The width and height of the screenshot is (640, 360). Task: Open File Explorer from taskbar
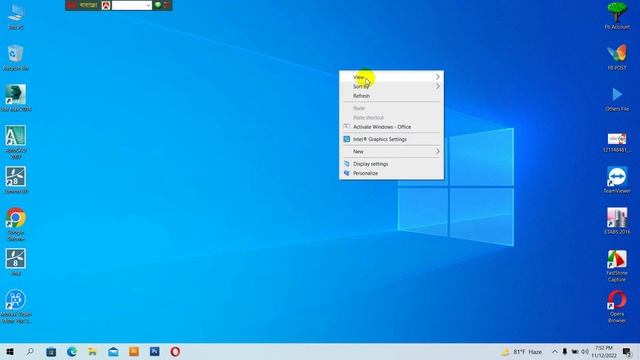point(93,351)
